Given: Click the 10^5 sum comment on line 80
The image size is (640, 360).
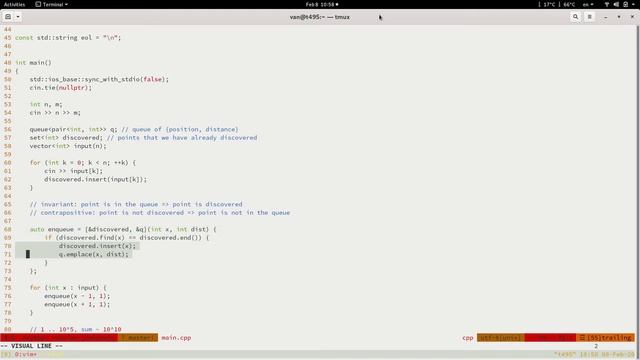Looking at the screenshot, I should pos(76,329).
